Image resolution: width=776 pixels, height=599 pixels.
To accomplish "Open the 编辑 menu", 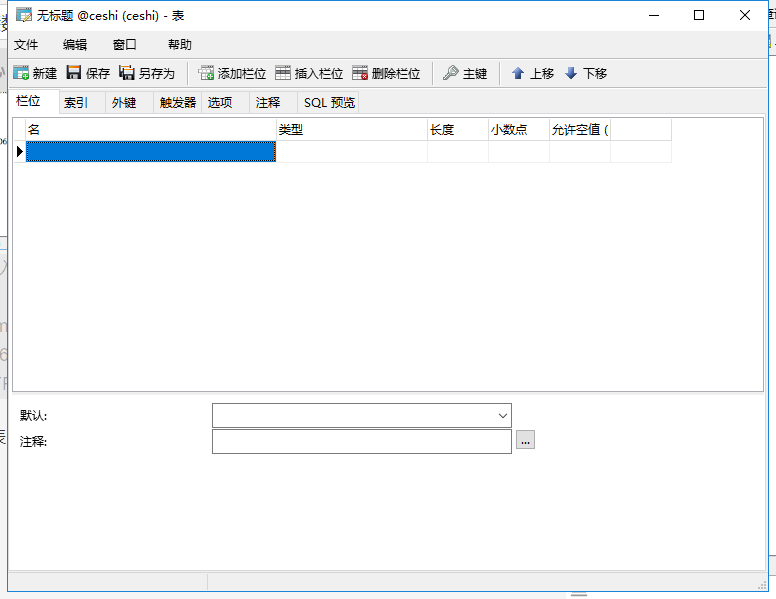I will [x=75, y=45].
